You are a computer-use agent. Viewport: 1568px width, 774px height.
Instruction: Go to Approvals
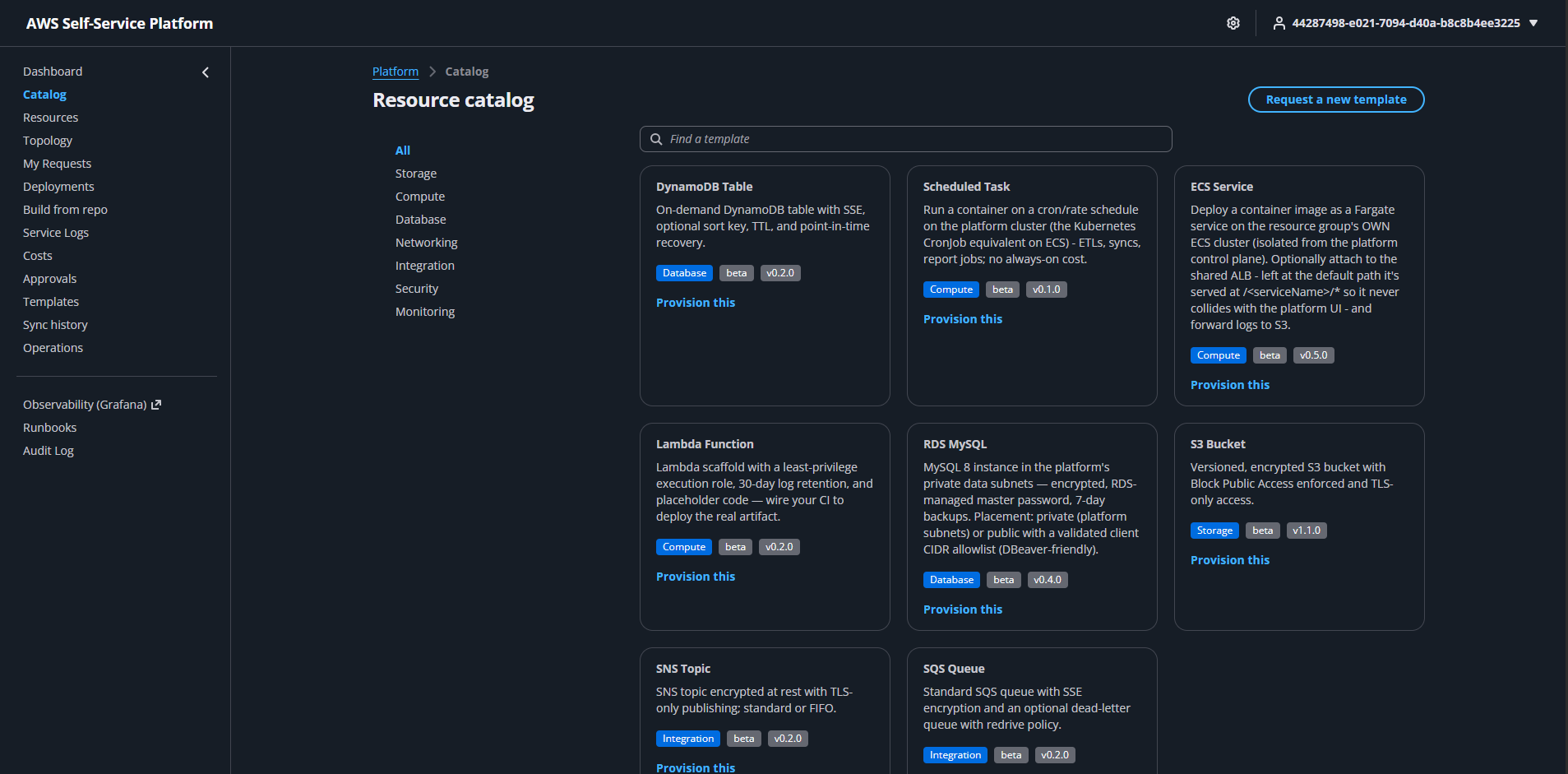49,279
